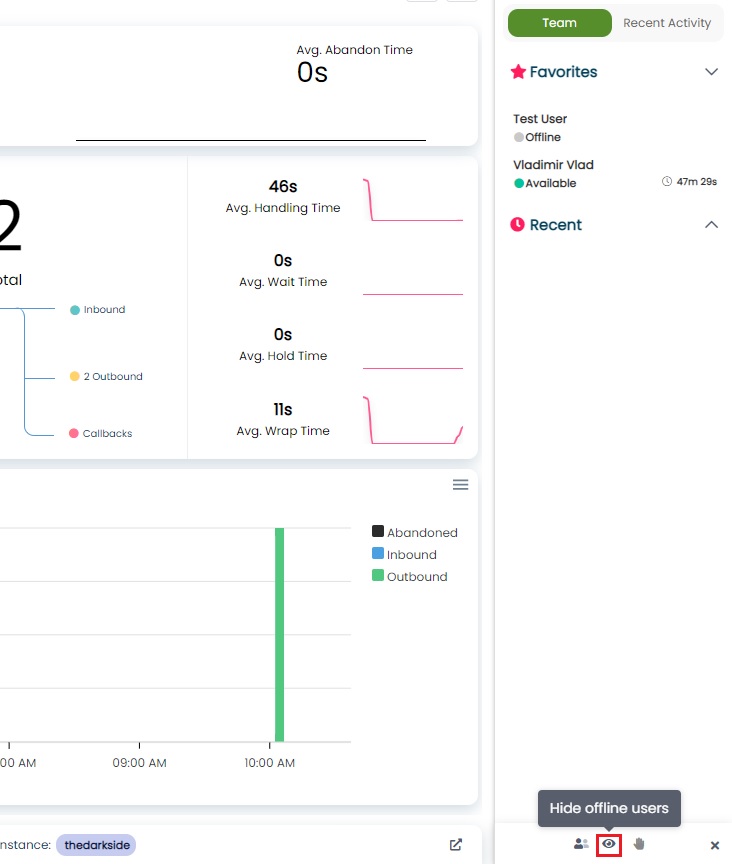732x864 pixels.
Task: Open the Recent Activity tab
Action: [x=666, y=23]
